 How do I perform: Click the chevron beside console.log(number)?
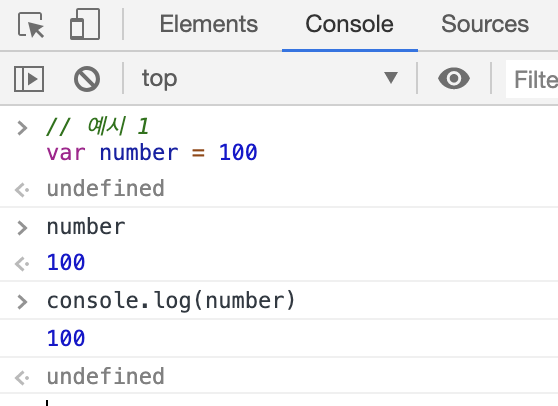[22, 302]
